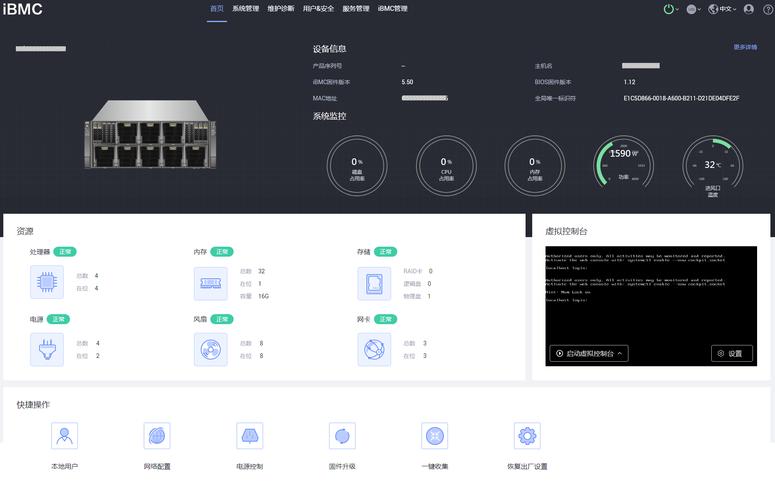Click the 风扇 fan icon
Viewport: 775px width, 500px height.
(211, 349)
